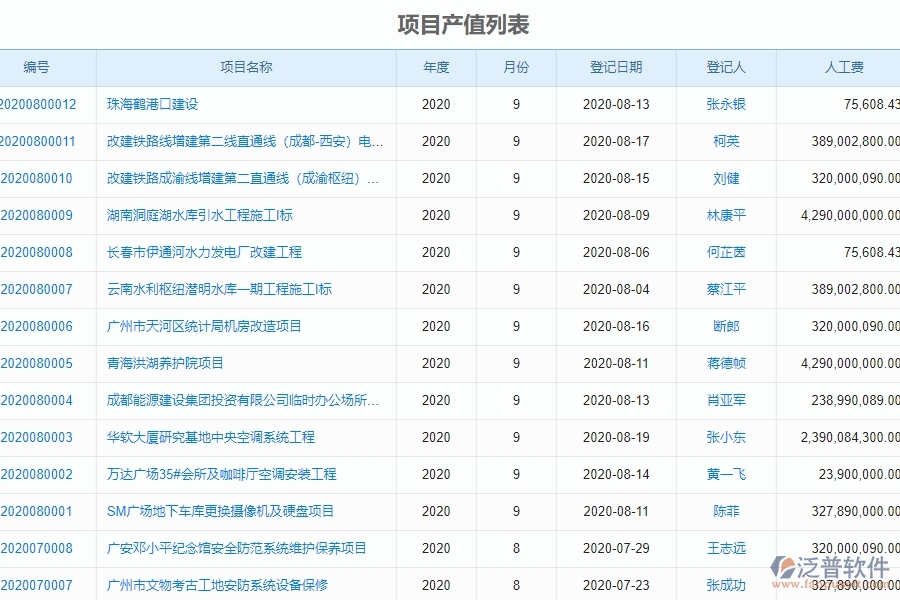
Task: Sort the table by 登记日期 column
Action: 615,67
